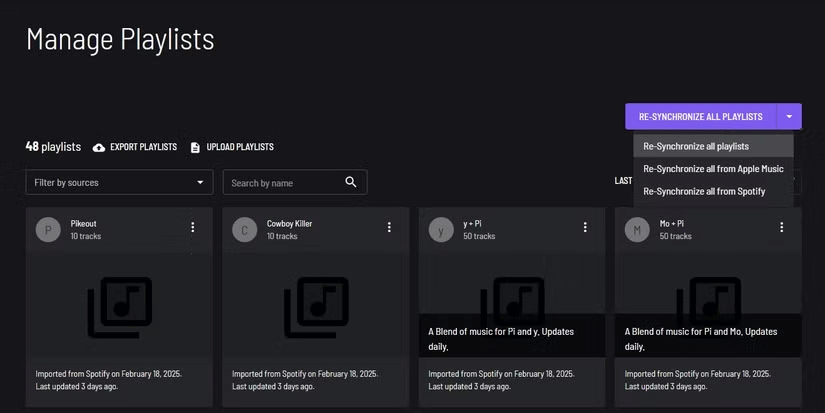Image resolution: width=825 pixels, height=413 pixels.
Task: Open the y + Pi playlist options menu
Action: [x=585, y=228]
